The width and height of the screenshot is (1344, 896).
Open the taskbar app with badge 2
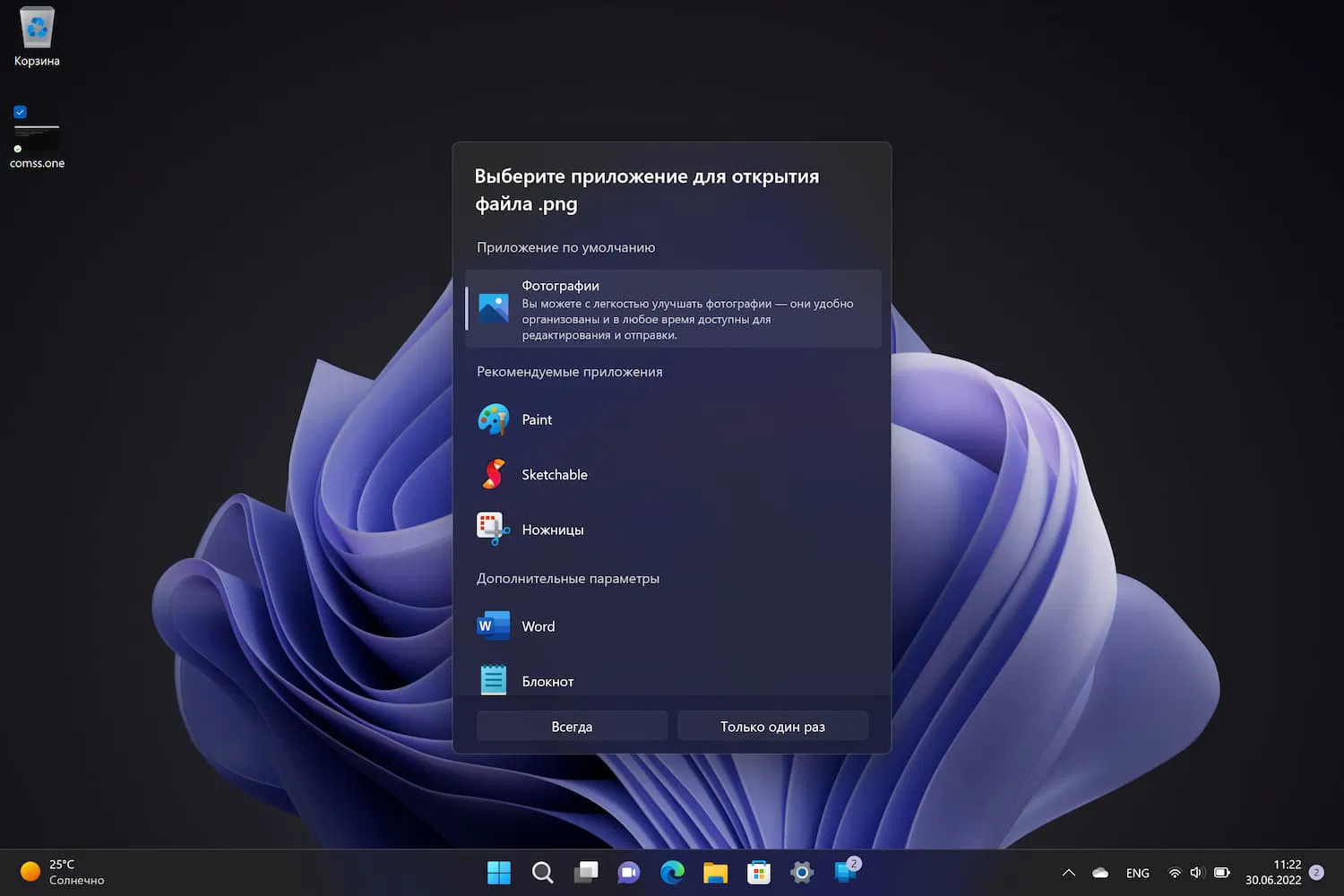pyautogui.click(x=846, y=871)
